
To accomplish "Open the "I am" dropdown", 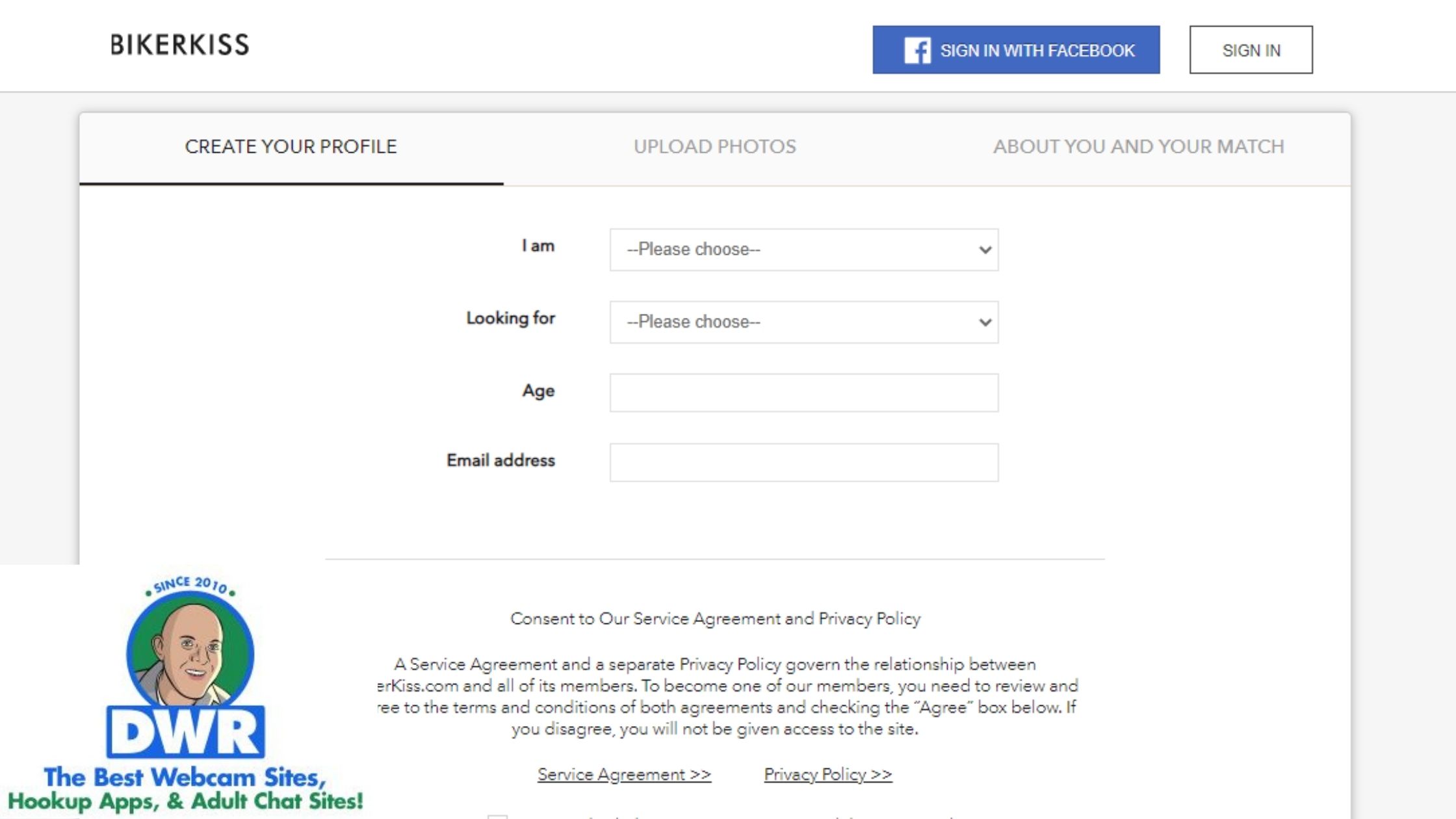I will coord(803,250).
